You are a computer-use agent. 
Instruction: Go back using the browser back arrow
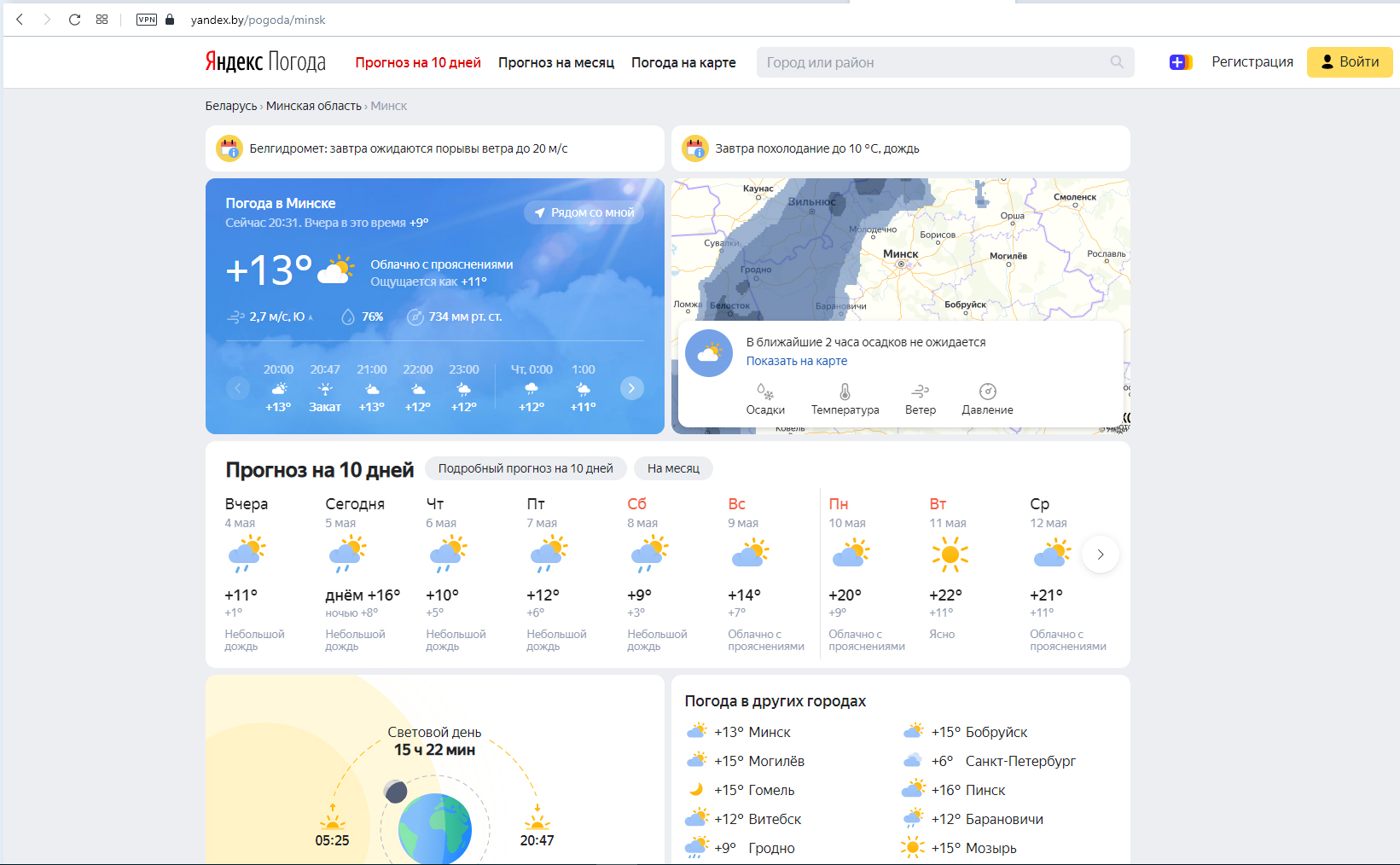(20, 20)
